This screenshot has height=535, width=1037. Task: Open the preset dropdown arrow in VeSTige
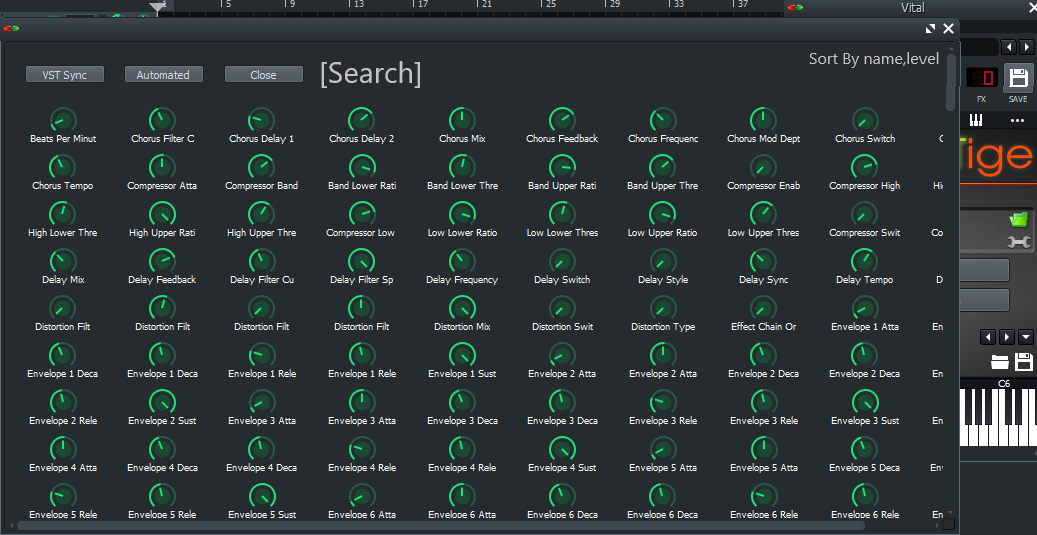tap(1027, 337)
